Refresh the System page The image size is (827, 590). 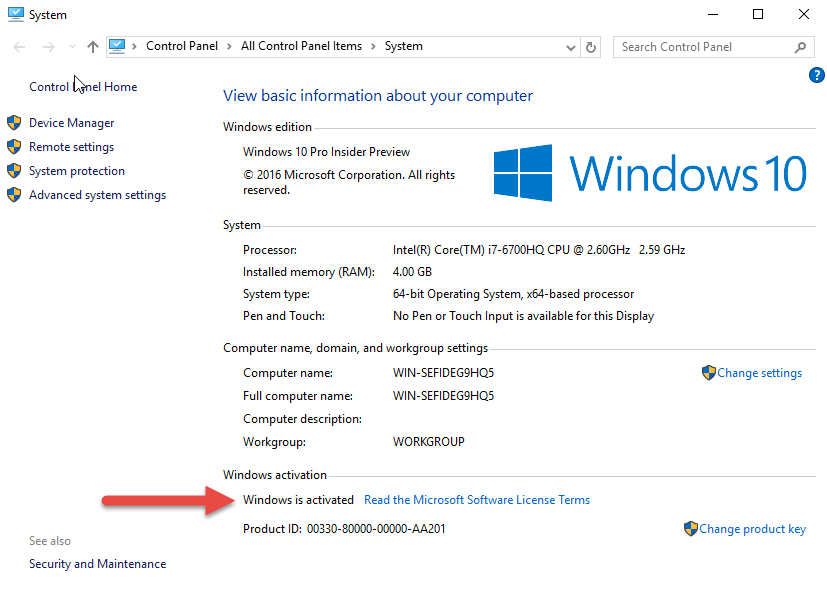591,47
